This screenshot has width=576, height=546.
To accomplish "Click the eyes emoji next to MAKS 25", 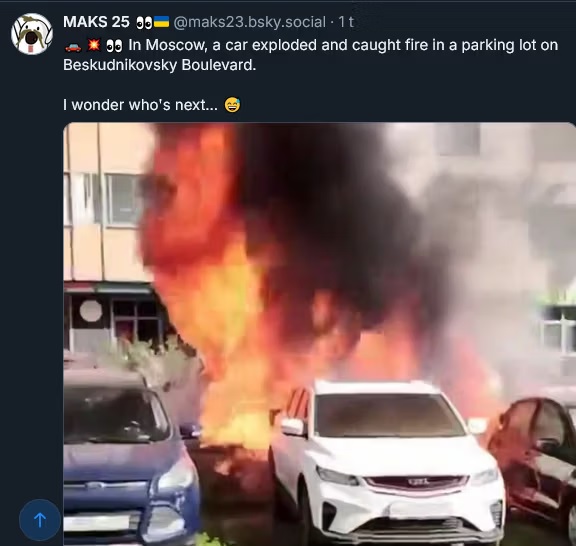I will tap(144, 23).
